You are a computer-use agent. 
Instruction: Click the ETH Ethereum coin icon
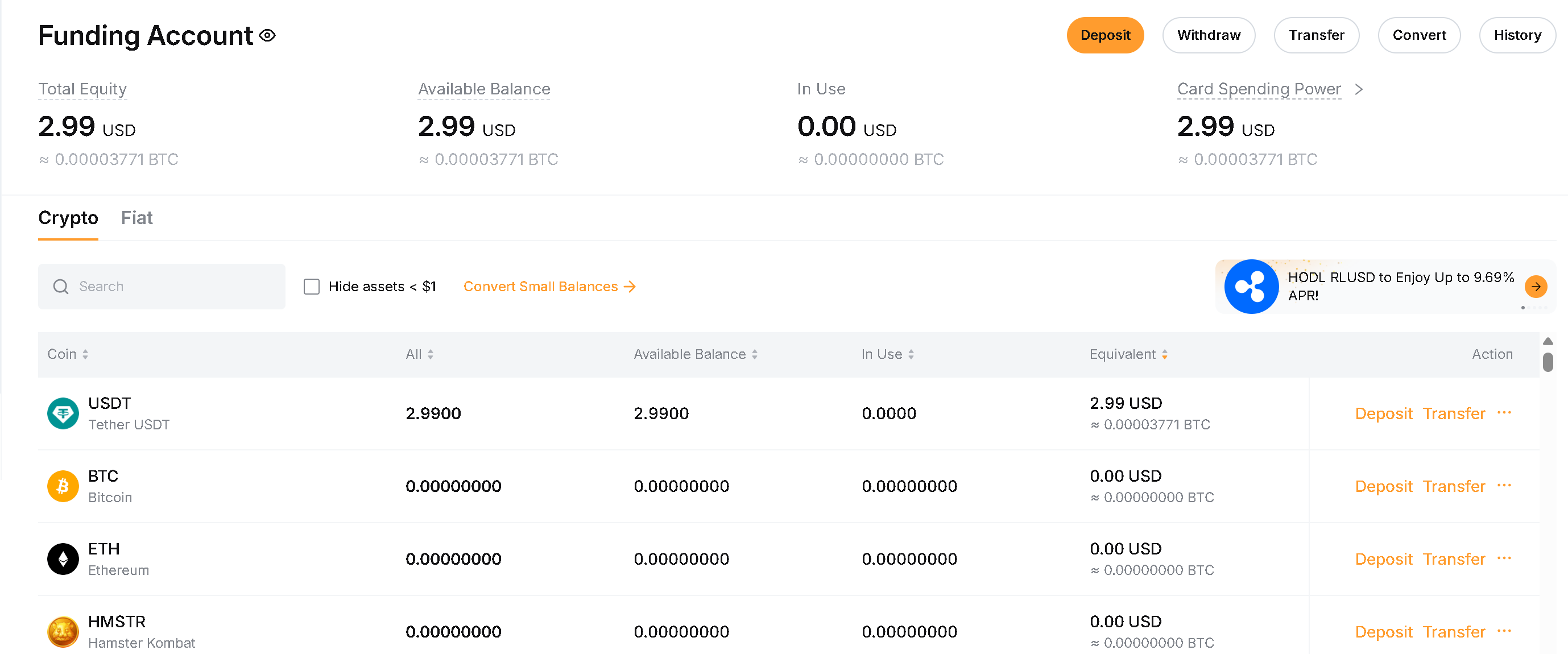pos(63,559)
